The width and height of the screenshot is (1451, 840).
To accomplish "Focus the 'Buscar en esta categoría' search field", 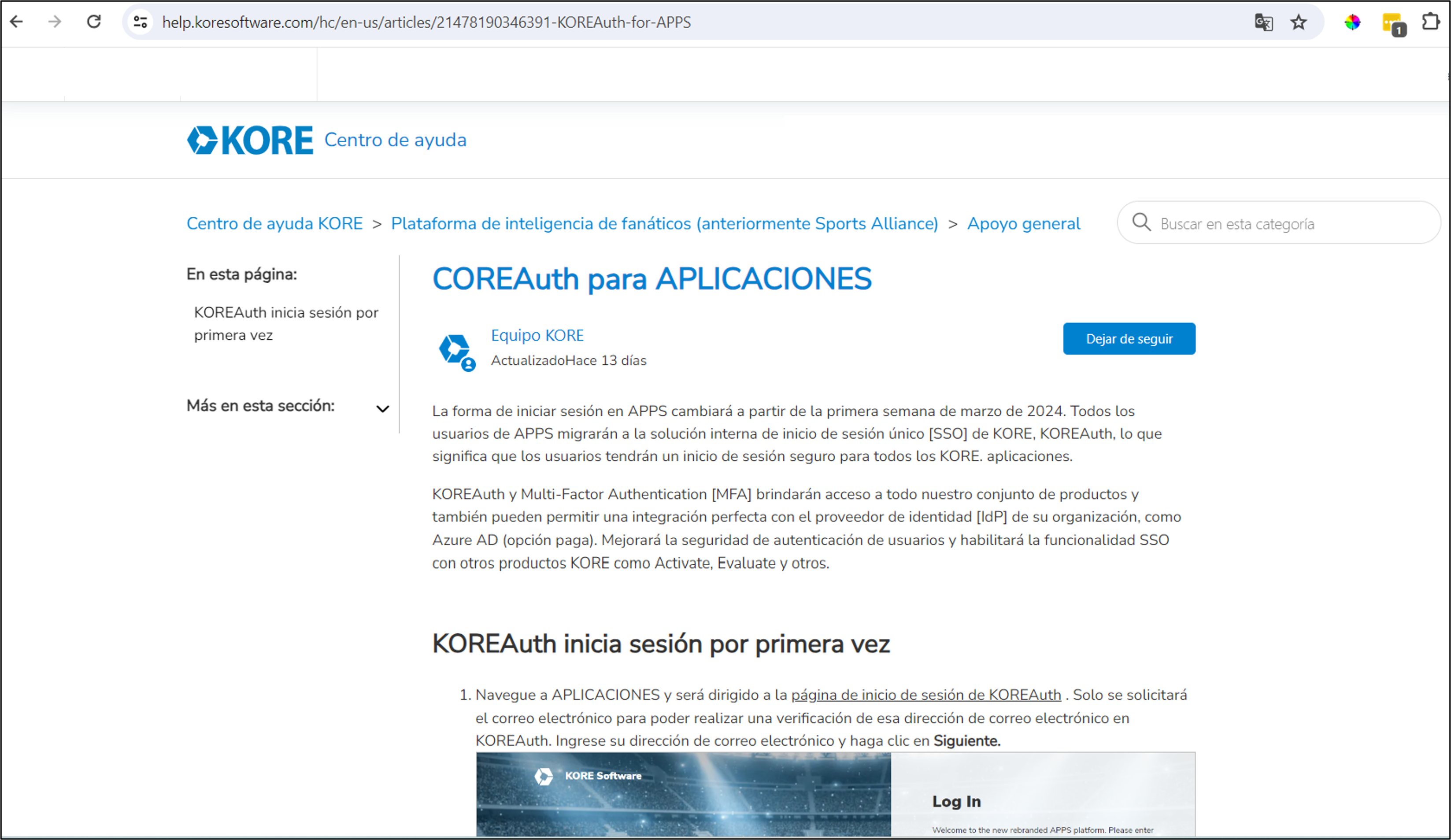I will [1278, 223].
